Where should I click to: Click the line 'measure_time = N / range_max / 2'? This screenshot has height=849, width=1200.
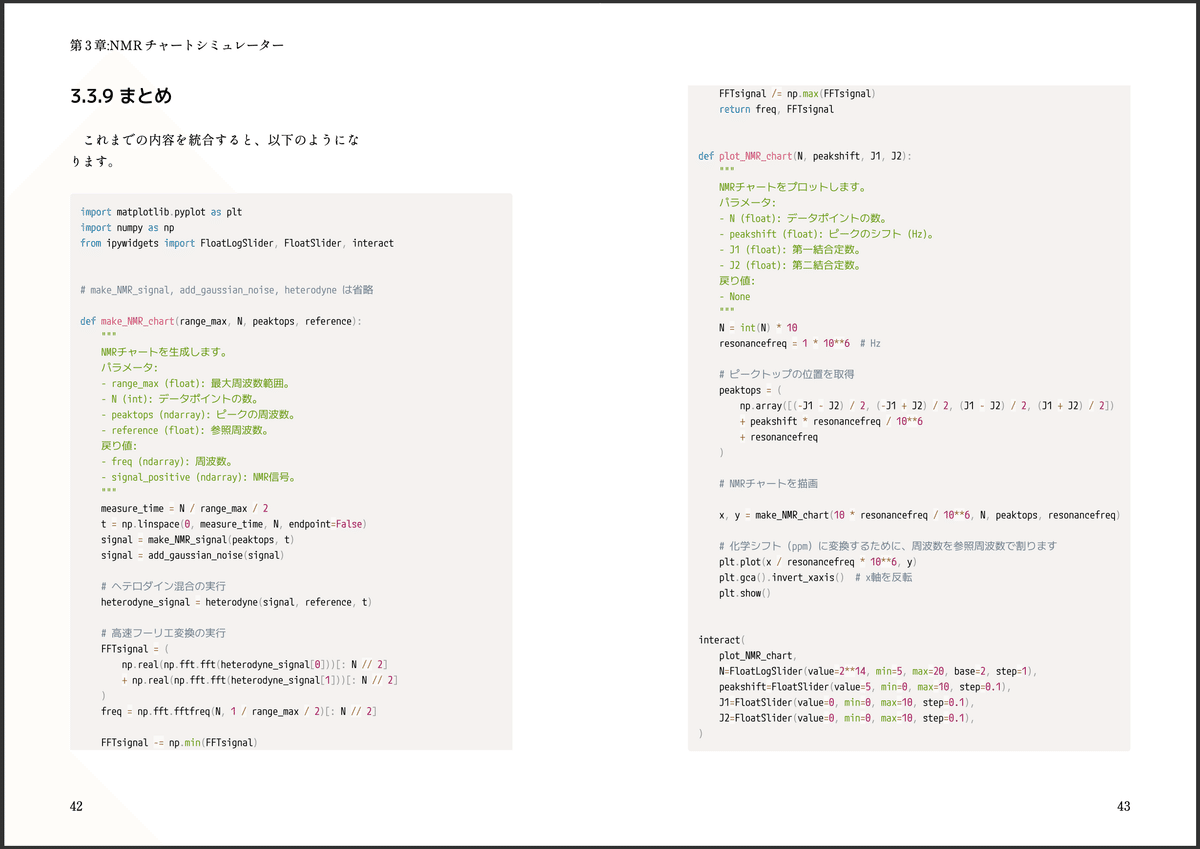click(184, 508)
